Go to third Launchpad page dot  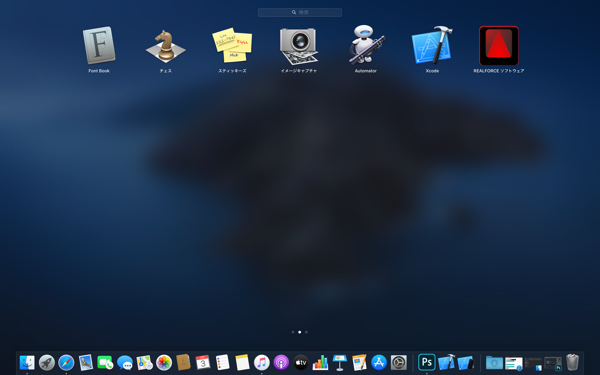point(306,332)
